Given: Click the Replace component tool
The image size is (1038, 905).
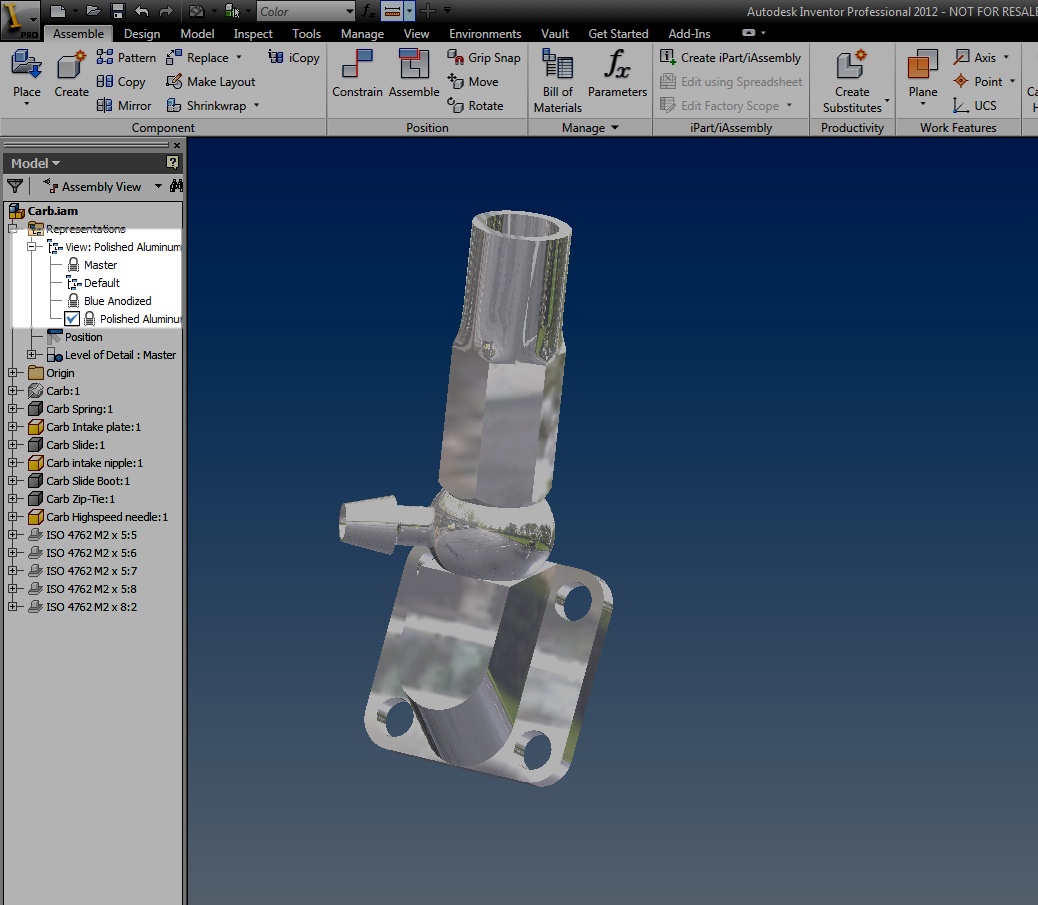Looking at the screenshot, I should click(197, 58).
